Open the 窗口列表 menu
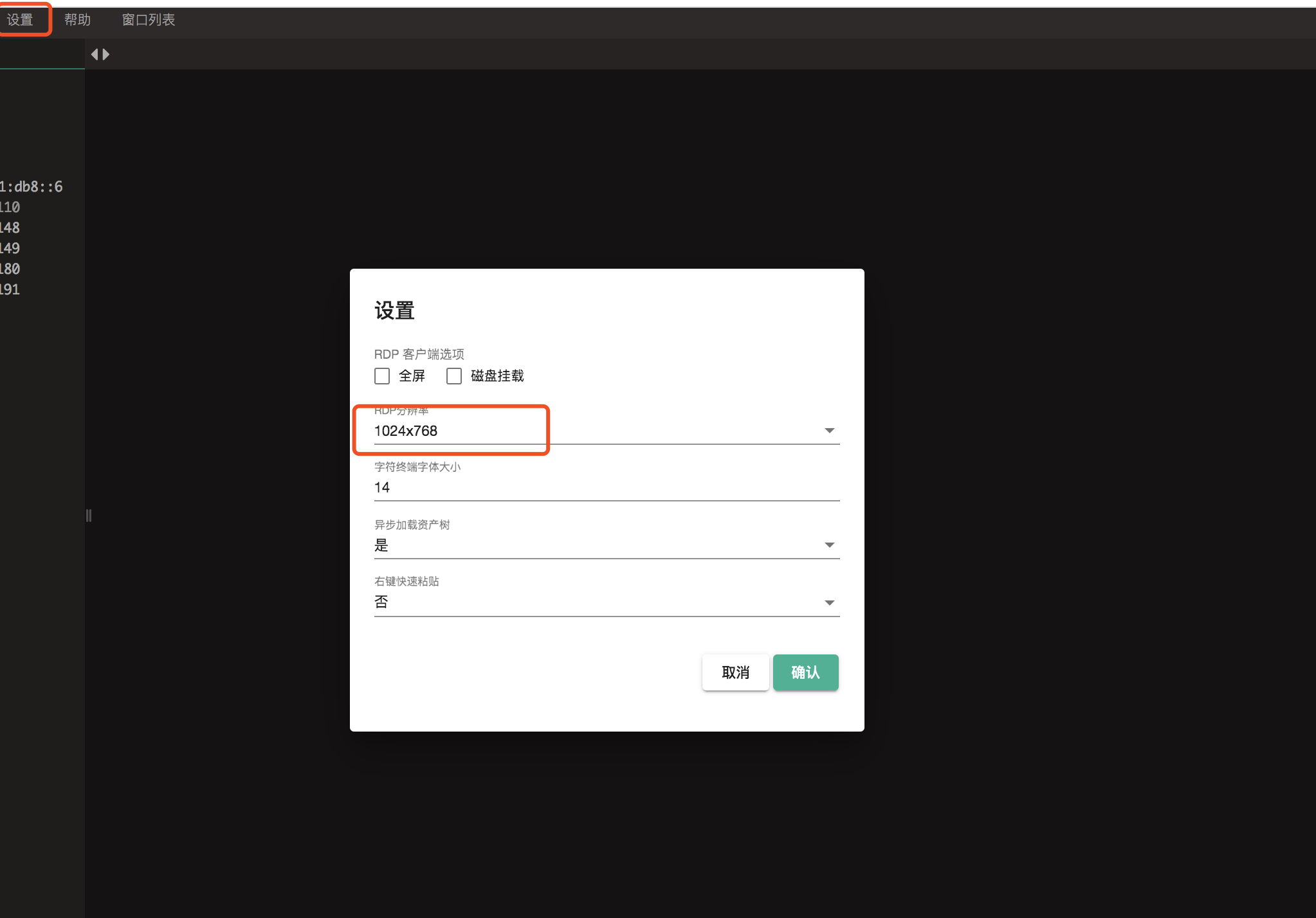 (x=148, y=19)
